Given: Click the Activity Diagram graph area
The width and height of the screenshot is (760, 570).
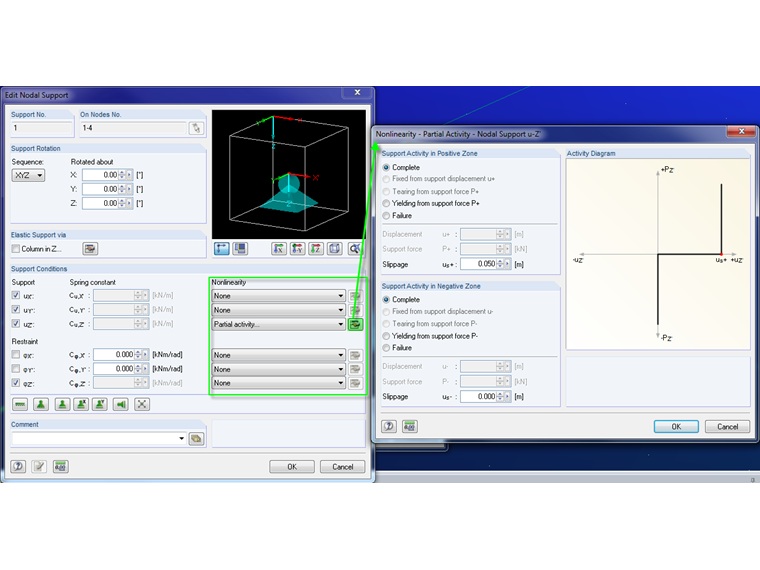Looking at the screenshot, I should tap(658, 254).
